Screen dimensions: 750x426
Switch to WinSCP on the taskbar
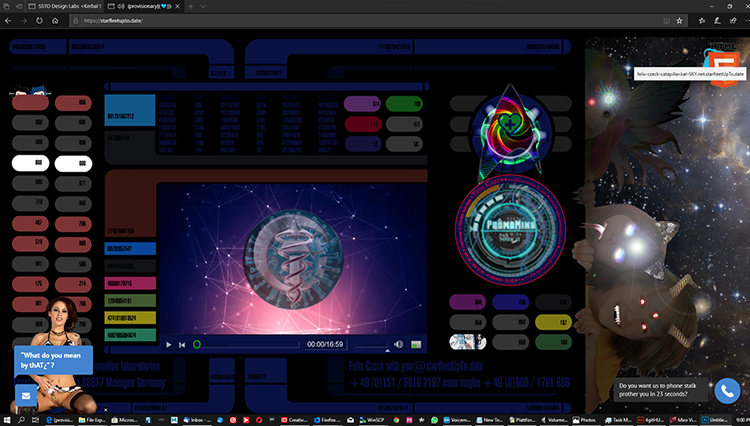pyautogui.click(x=372, y=420)
